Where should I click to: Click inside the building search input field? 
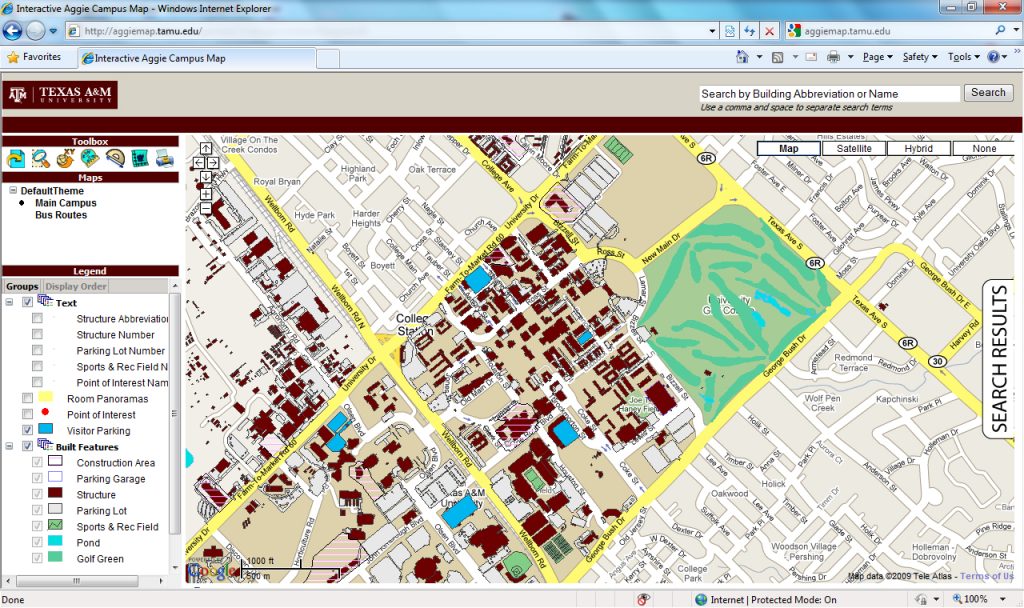[x=830, y=92]
